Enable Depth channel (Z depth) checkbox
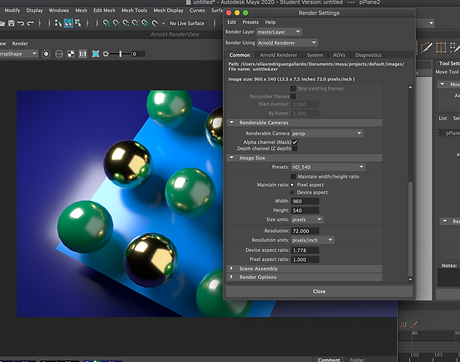The image size is (460, 362). point(295,148)
